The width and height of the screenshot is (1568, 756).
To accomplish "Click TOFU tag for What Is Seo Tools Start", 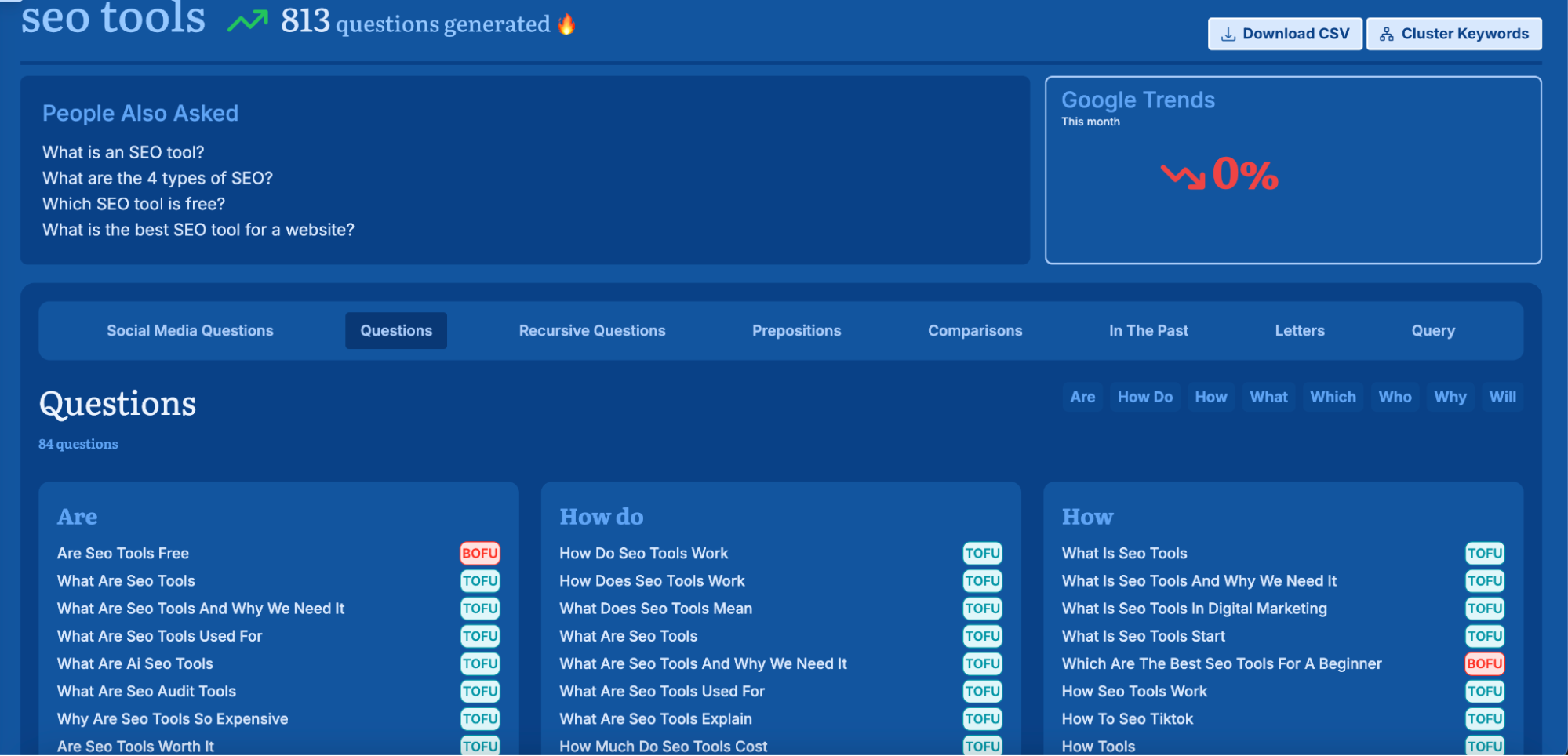I will tap(1484, 636).
